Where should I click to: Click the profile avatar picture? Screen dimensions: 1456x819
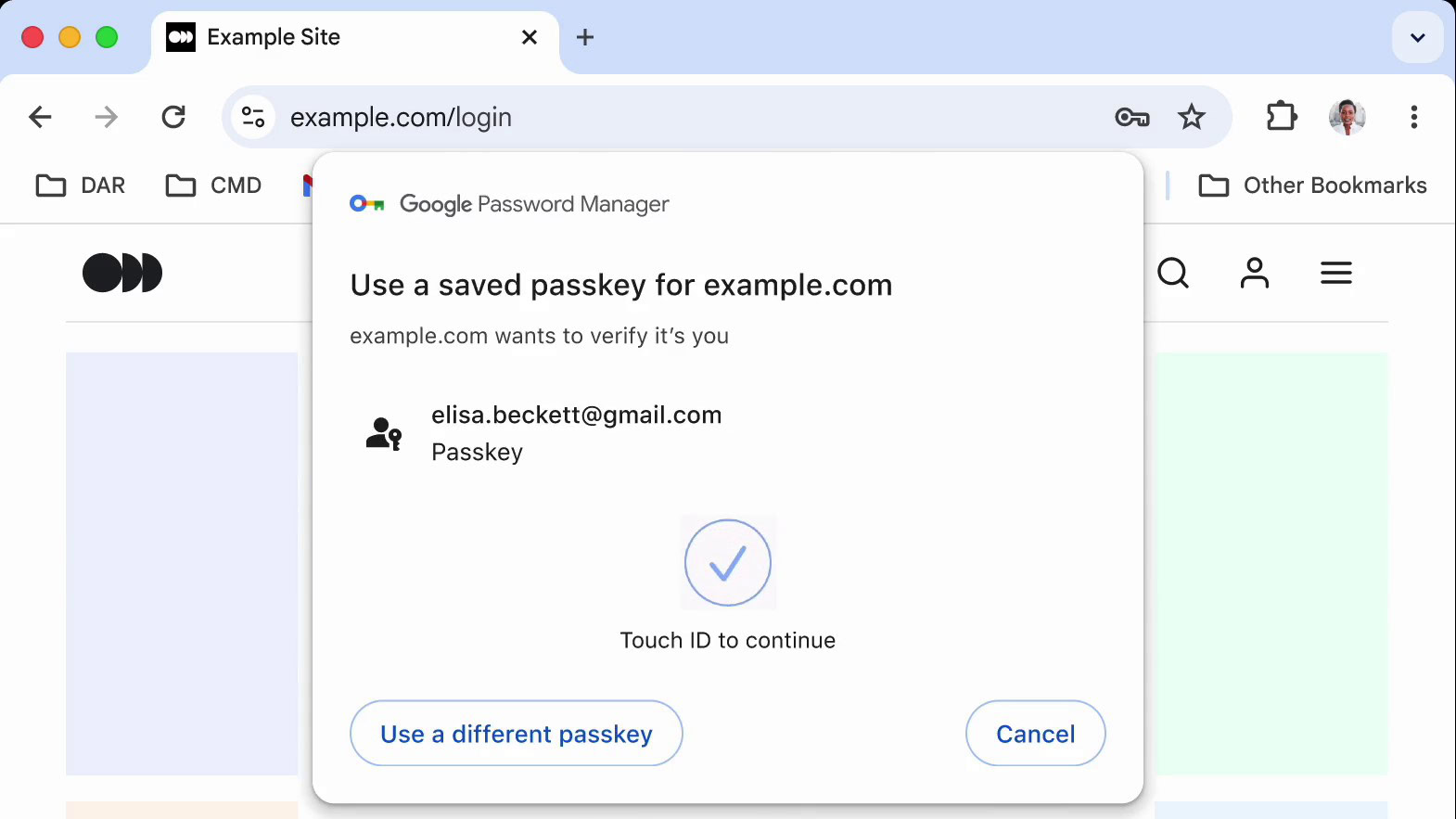pos(1347,117)
